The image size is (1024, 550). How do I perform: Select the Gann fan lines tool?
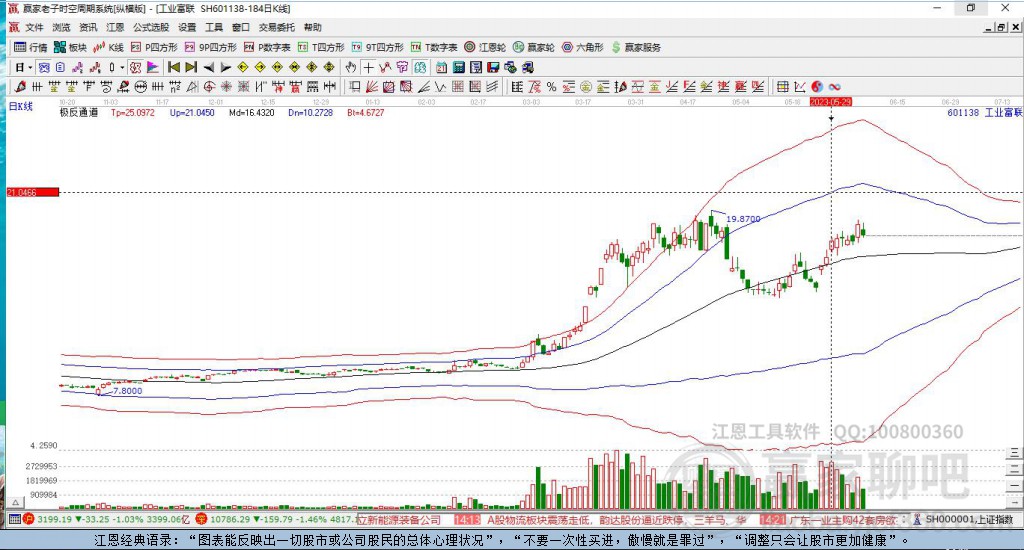coord(374,86)
